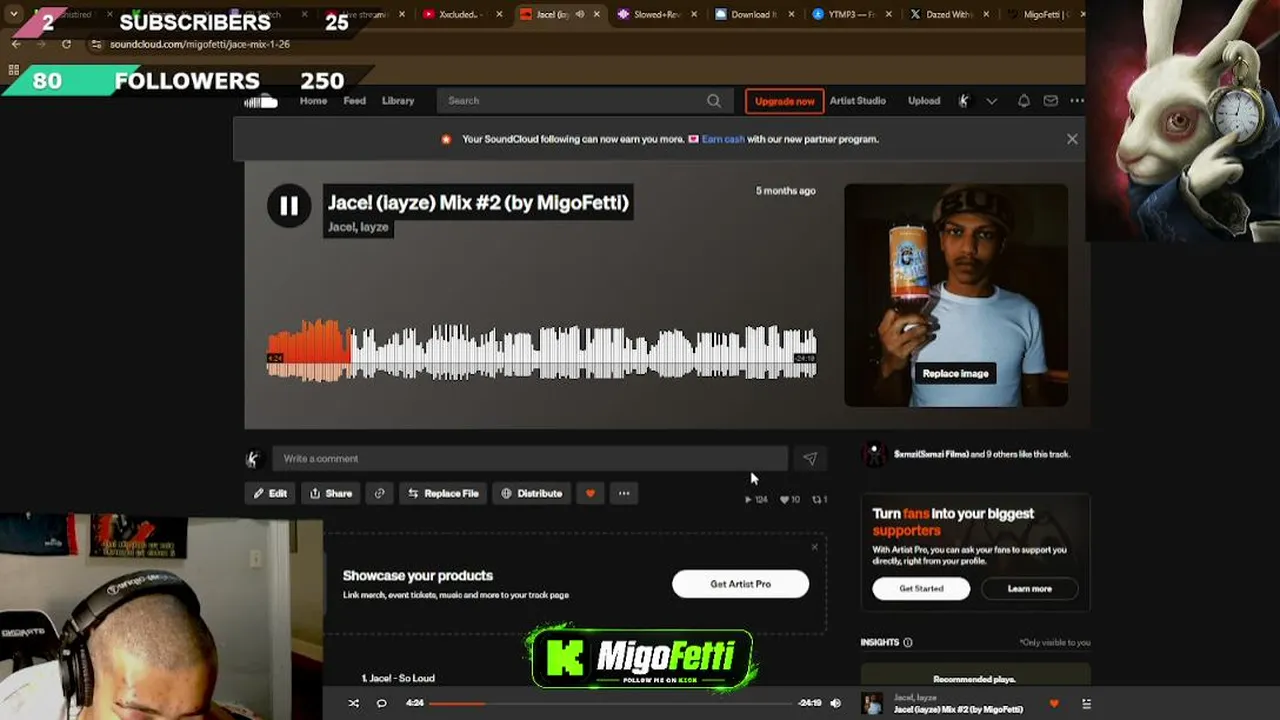Screen dimensions: 1280x720
Task: Open the Upload page
Action: coord(924,101)
